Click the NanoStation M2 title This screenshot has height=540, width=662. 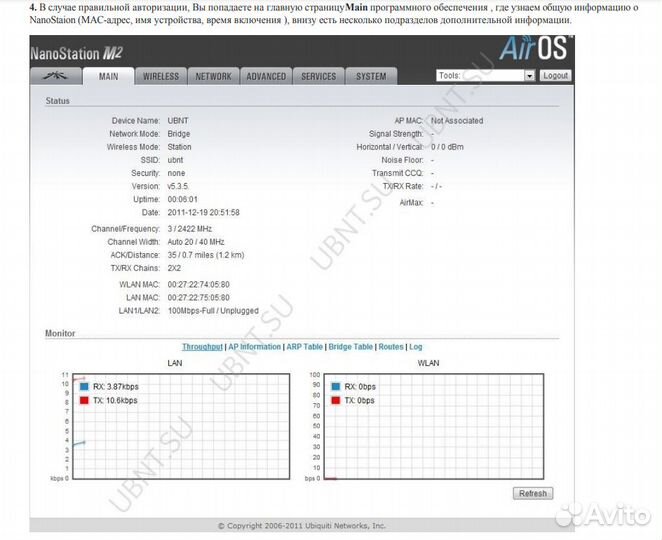[x=76, y=54]
